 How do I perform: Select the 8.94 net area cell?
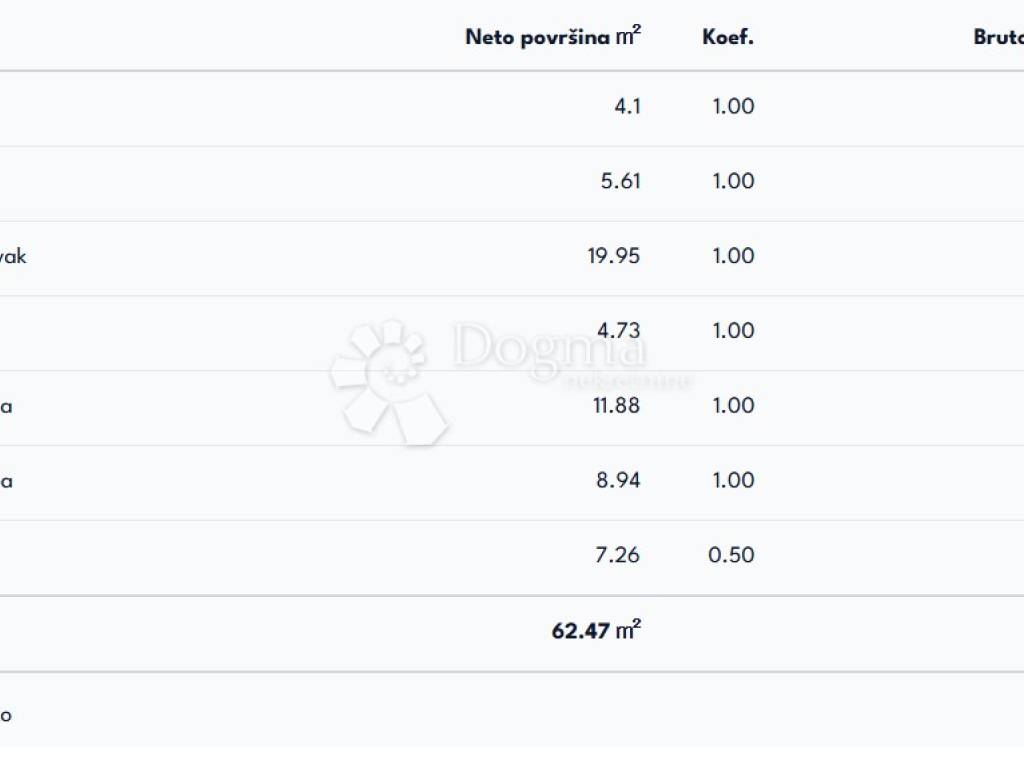(x=618, y=480)
